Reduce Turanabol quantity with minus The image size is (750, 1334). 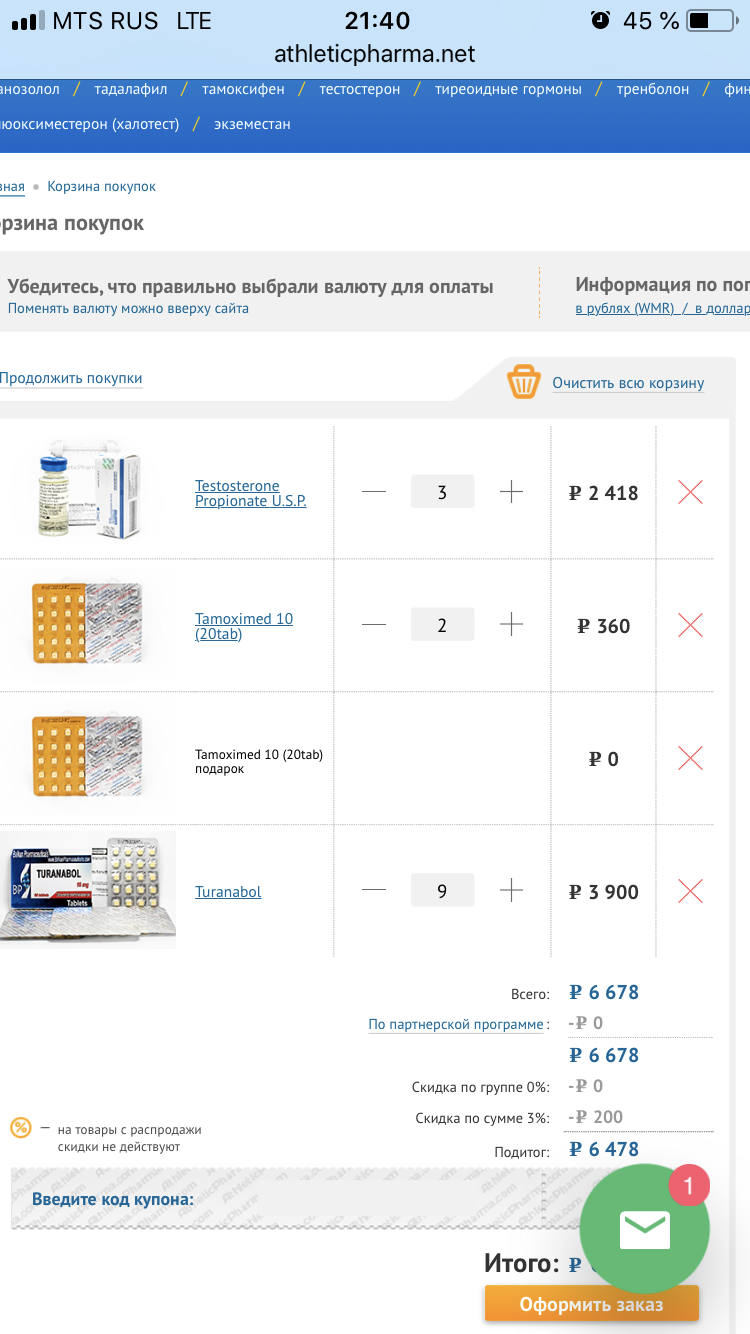click(374, 891)
